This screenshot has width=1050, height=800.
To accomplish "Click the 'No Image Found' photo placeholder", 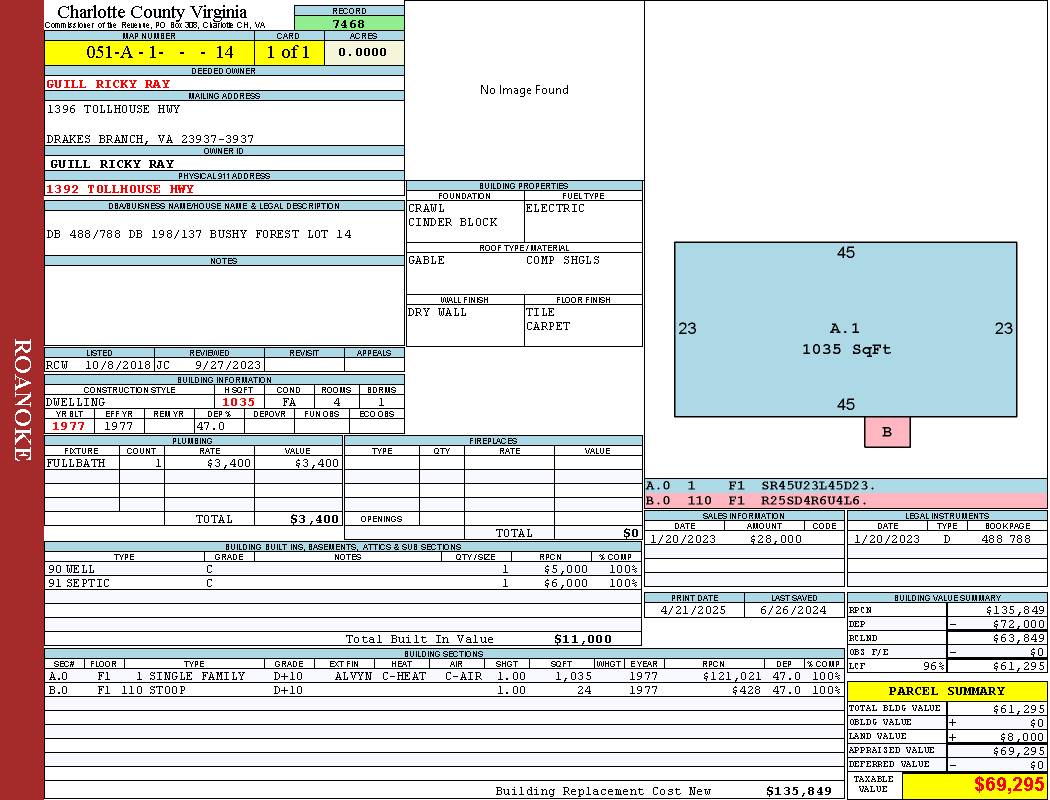I will 524,90.
